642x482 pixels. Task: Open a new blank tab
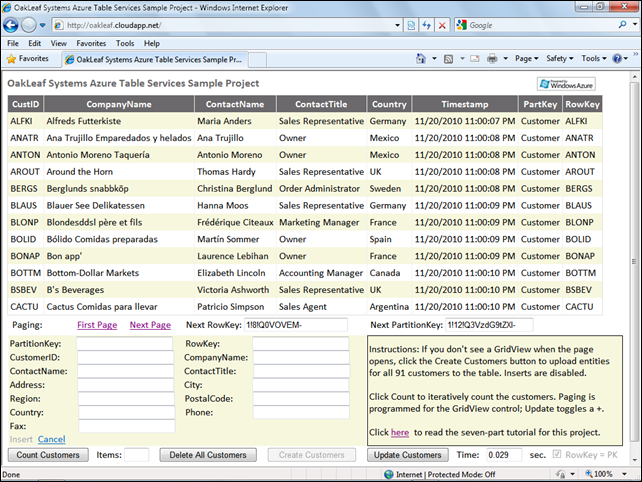coord(258,60)
